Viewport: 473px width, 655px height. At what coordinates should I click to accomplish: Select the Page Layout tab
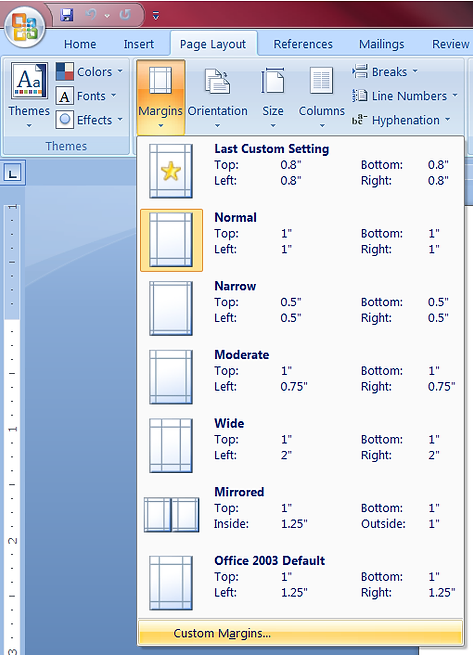point(213,44)
